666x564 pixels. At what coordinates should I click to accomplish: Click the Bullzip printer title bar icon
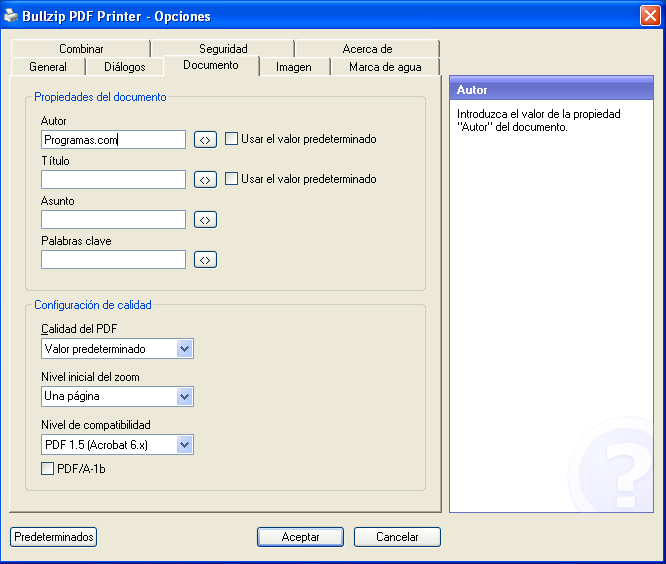[x=11, y=16]
